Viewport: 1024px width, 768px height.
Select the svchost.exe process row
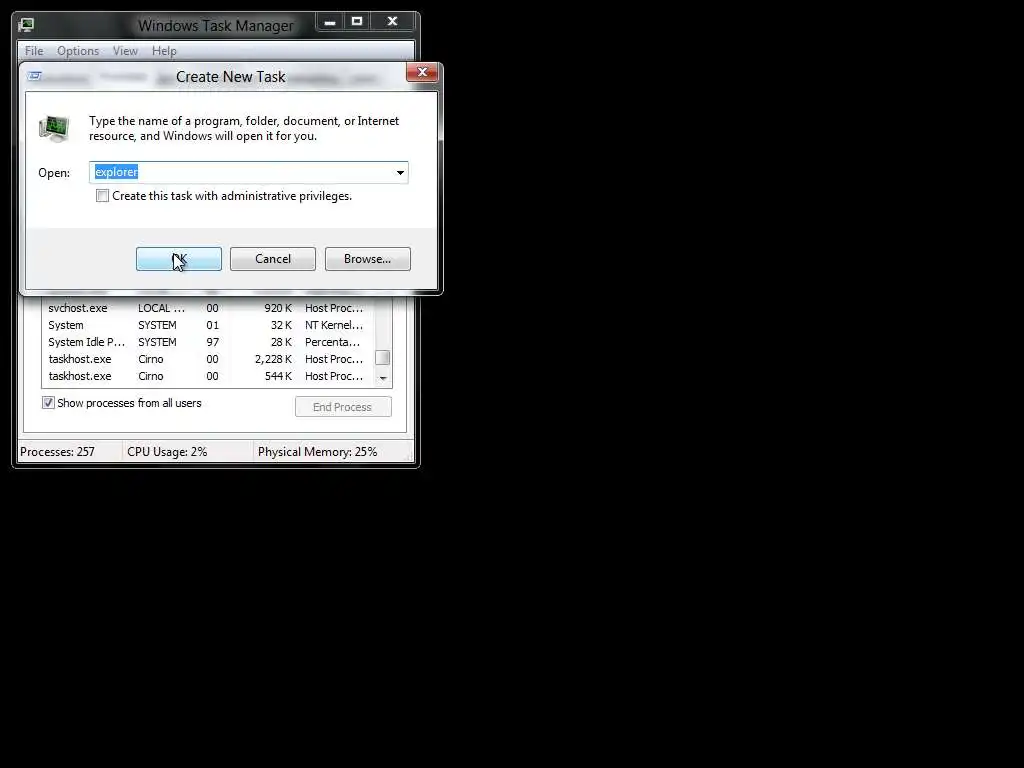pyautogui.click(x=208, y=308)
